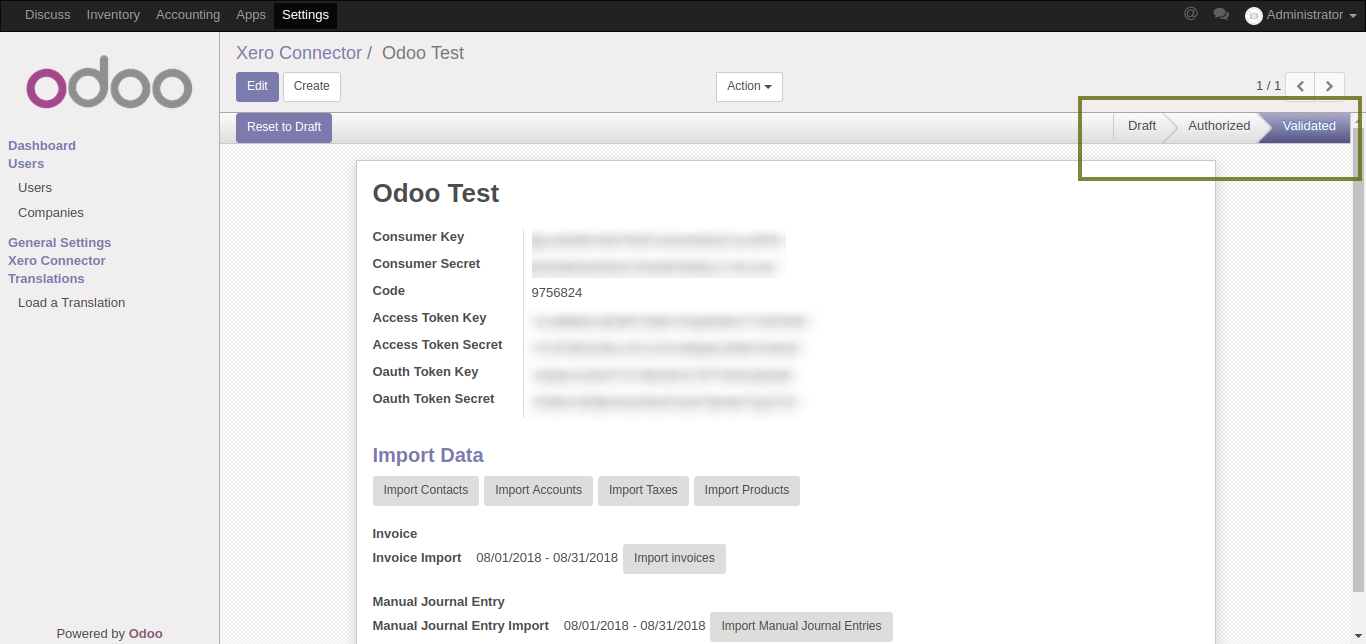Click the Edit button
Viewport: 1366px width, 644px height.
[x=257, y=86]
